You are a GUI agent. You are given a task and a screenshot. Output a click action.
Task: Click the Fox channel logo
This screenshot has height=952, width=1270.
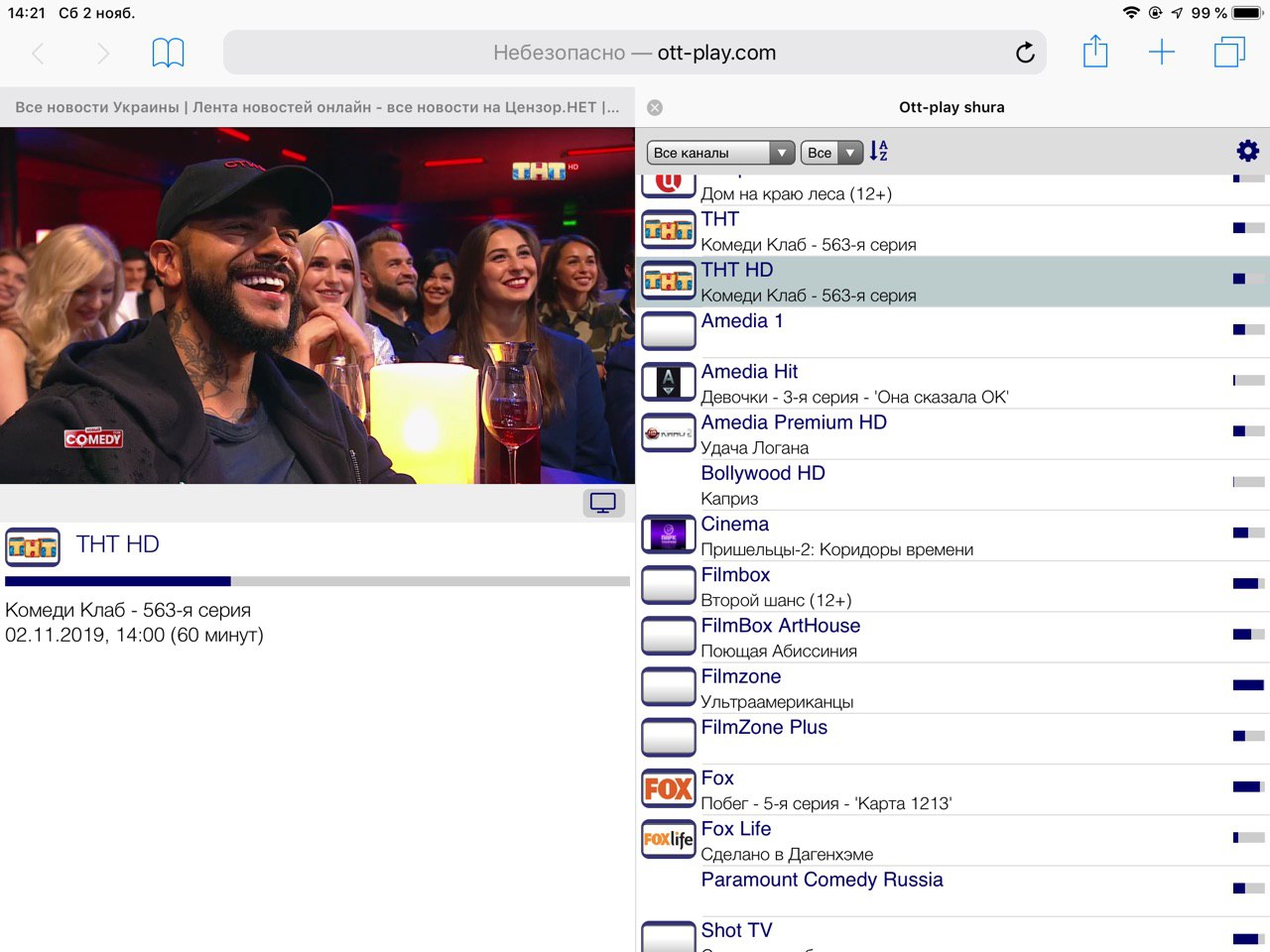tap(669, 789)
